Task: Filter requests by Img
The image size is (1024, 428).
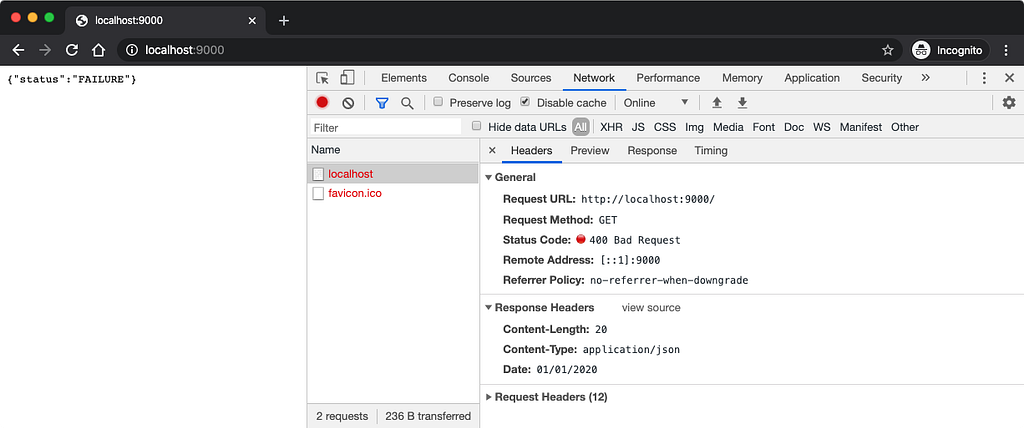Action: point(694,127)
